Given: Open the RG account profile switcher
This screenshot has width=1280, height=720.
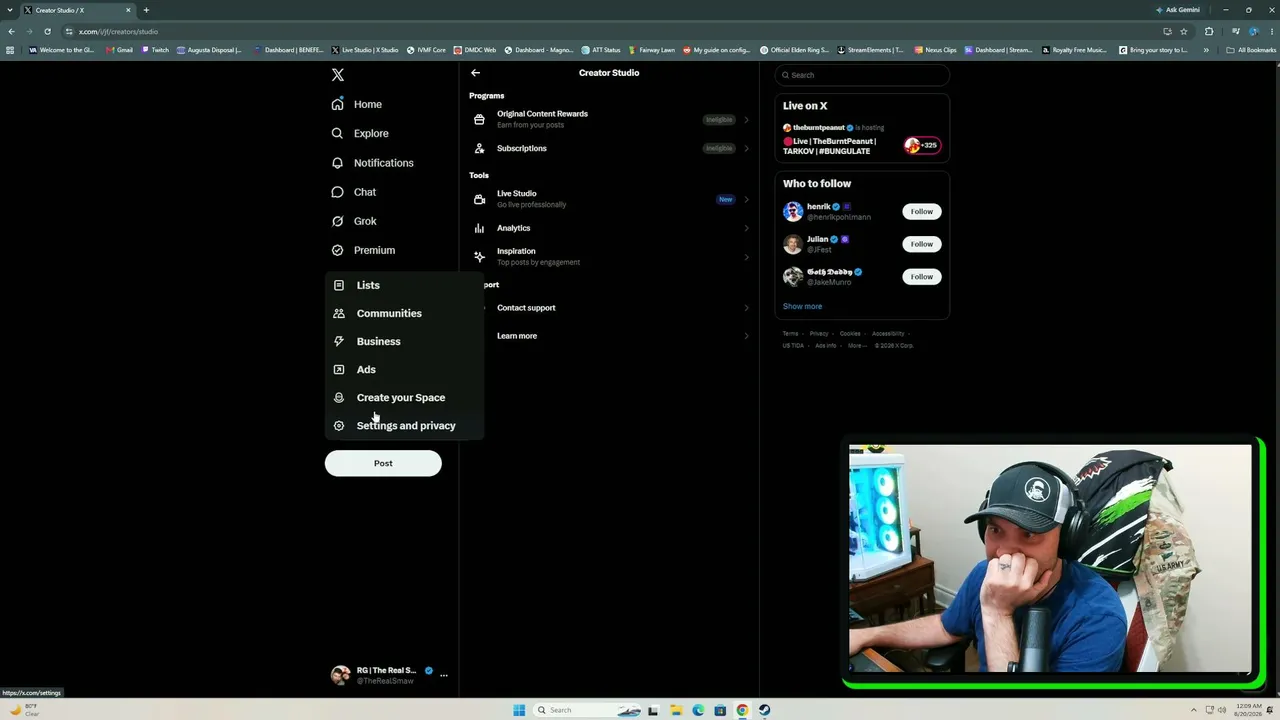Looking at the screenshot, I should [390, 675].
